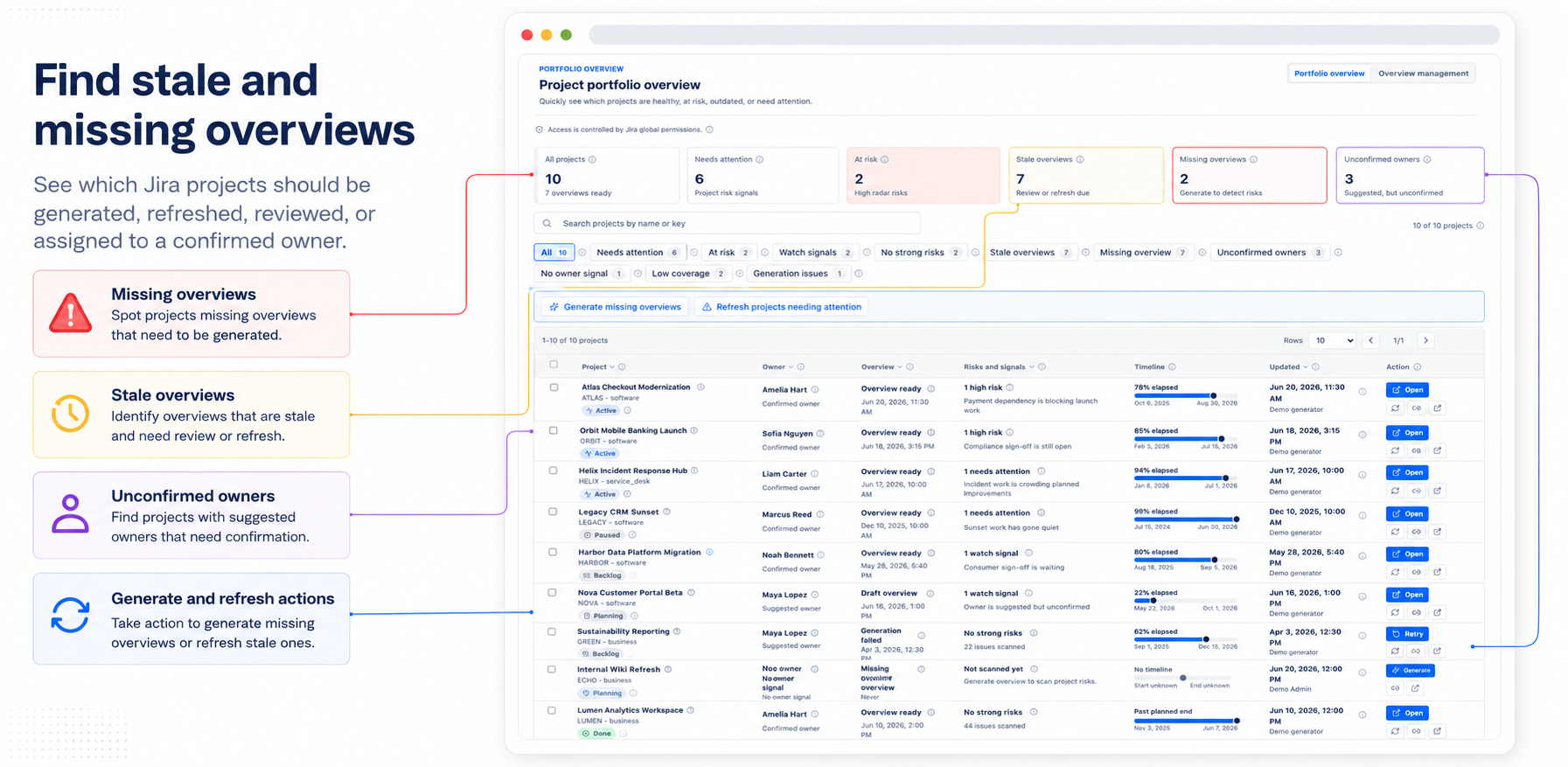Click Retry button for Sustainability Reporting

point(1407,634)
